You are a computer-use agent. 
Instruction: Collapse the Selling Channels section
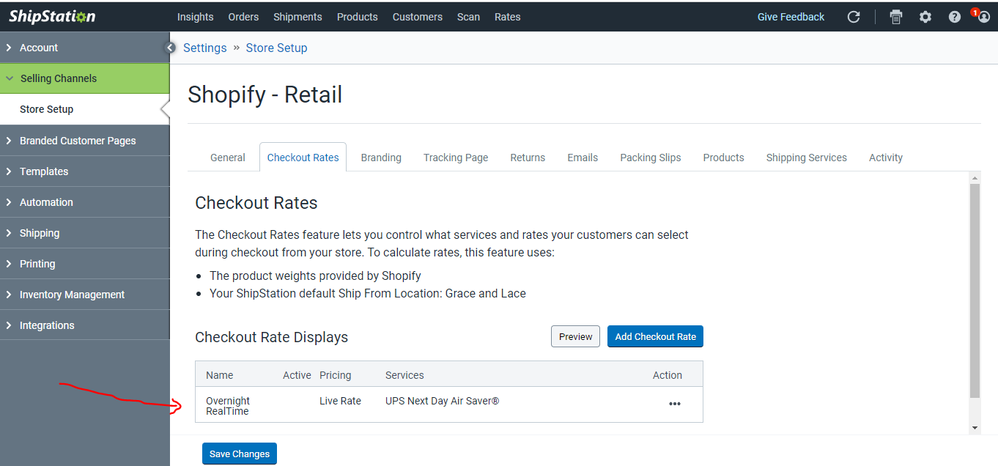click(58, 79)
